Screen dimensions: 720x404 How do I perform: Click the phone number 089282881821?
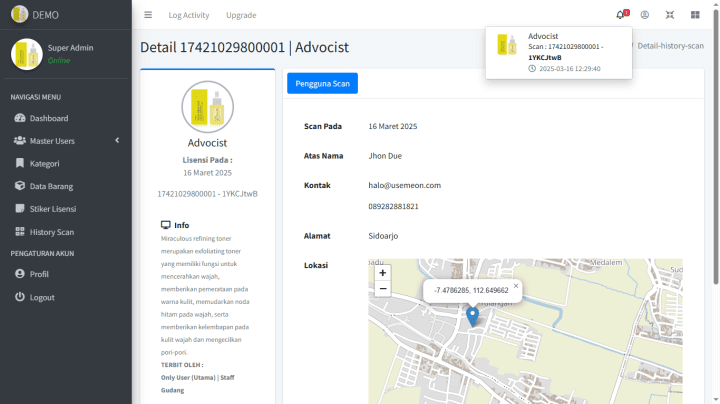click(394, 206)
